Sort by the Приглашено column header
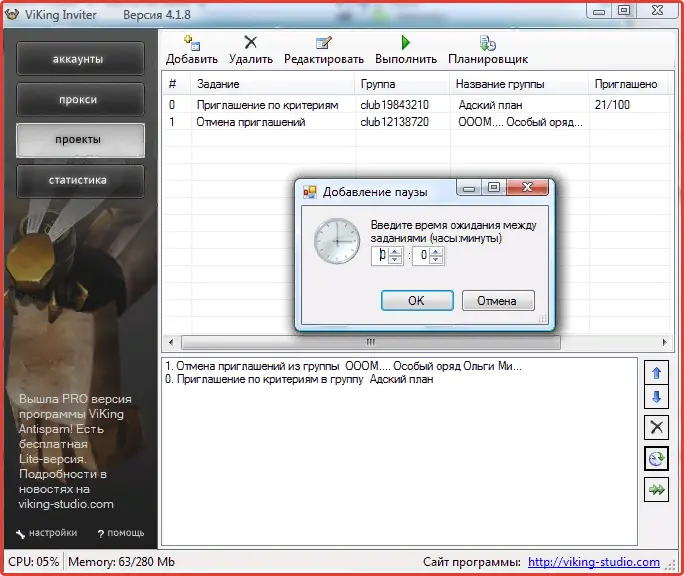 (628, 84)
